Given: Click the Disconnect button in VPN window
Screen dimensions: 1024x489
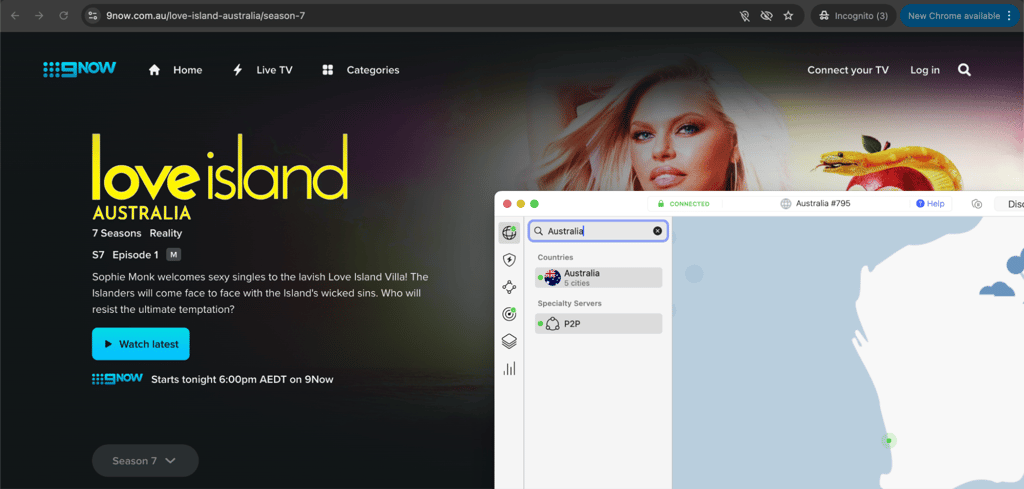Looking at the screenshot, I should (x=1009, y=204).
